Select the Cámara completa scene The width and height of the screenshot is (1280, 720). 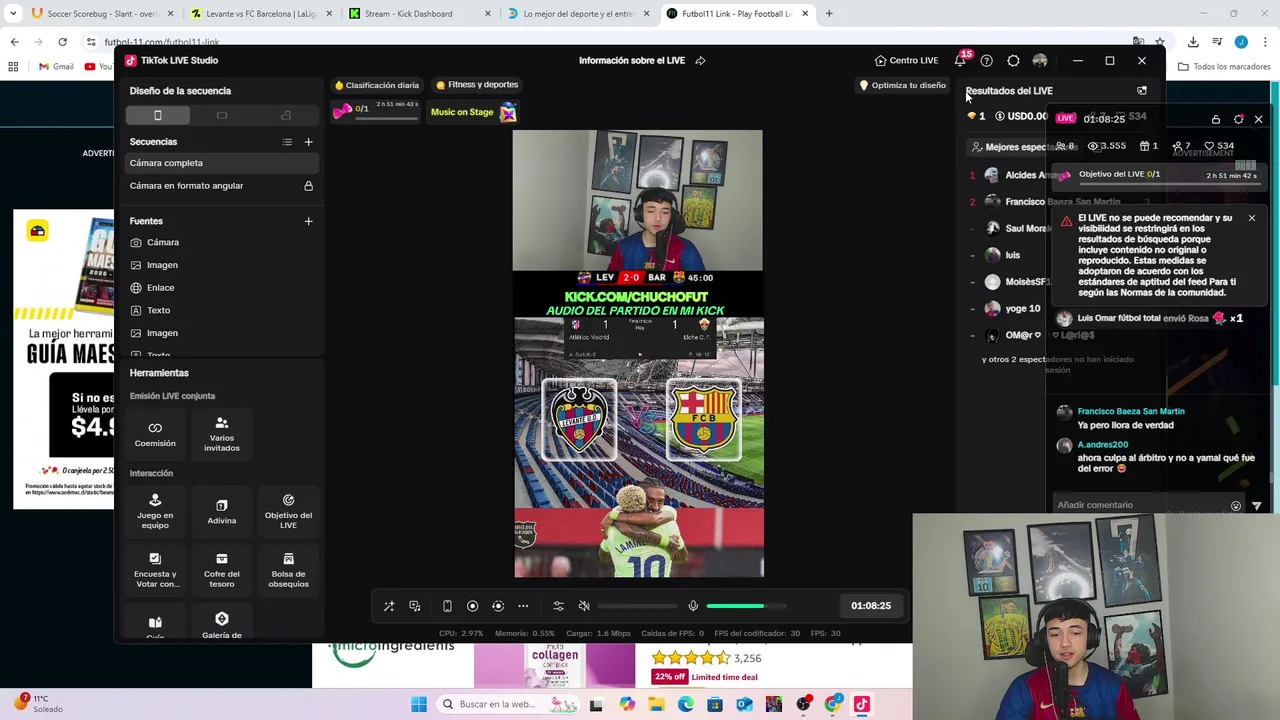click(220, 163)
